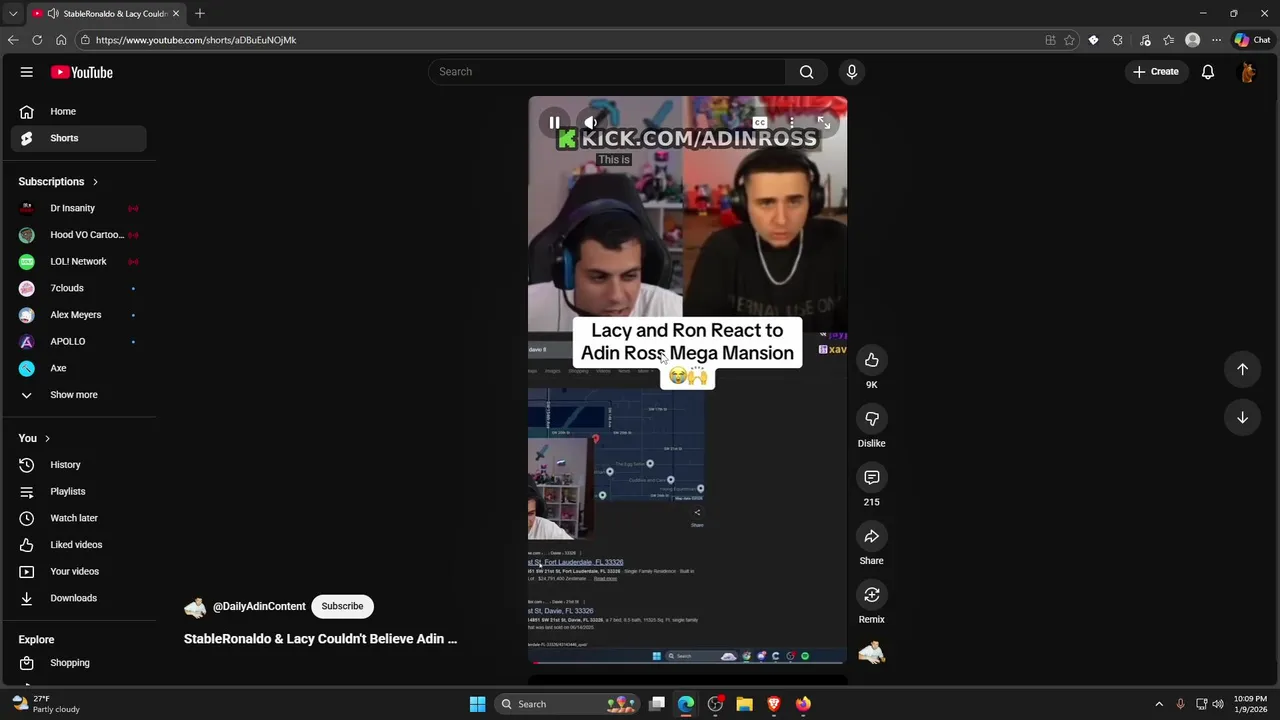1280x720 pixels.
Task: Expand the You section
Action: pos(34,438)
